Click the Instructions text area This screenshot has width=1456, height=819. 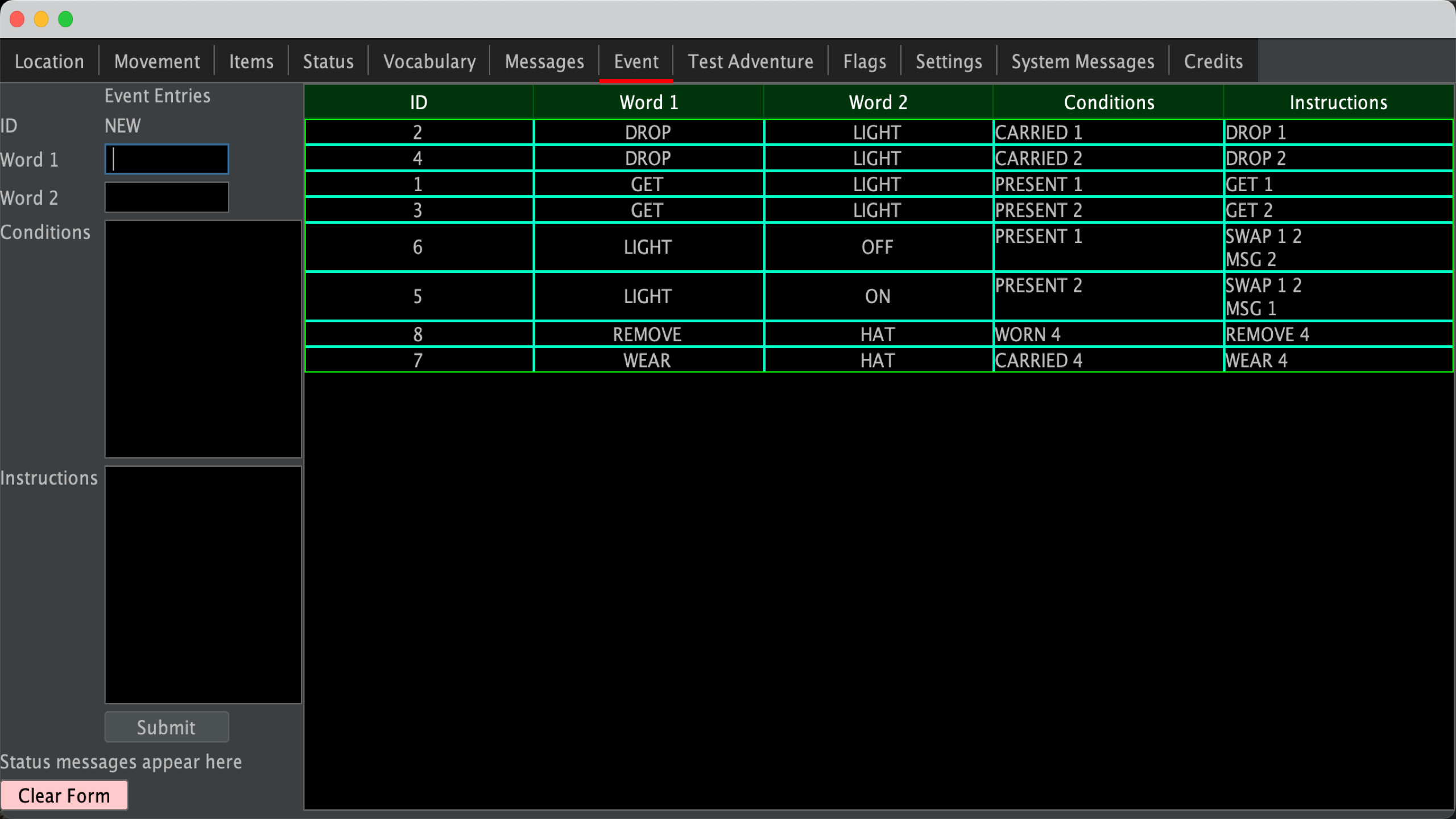[202, 585]
